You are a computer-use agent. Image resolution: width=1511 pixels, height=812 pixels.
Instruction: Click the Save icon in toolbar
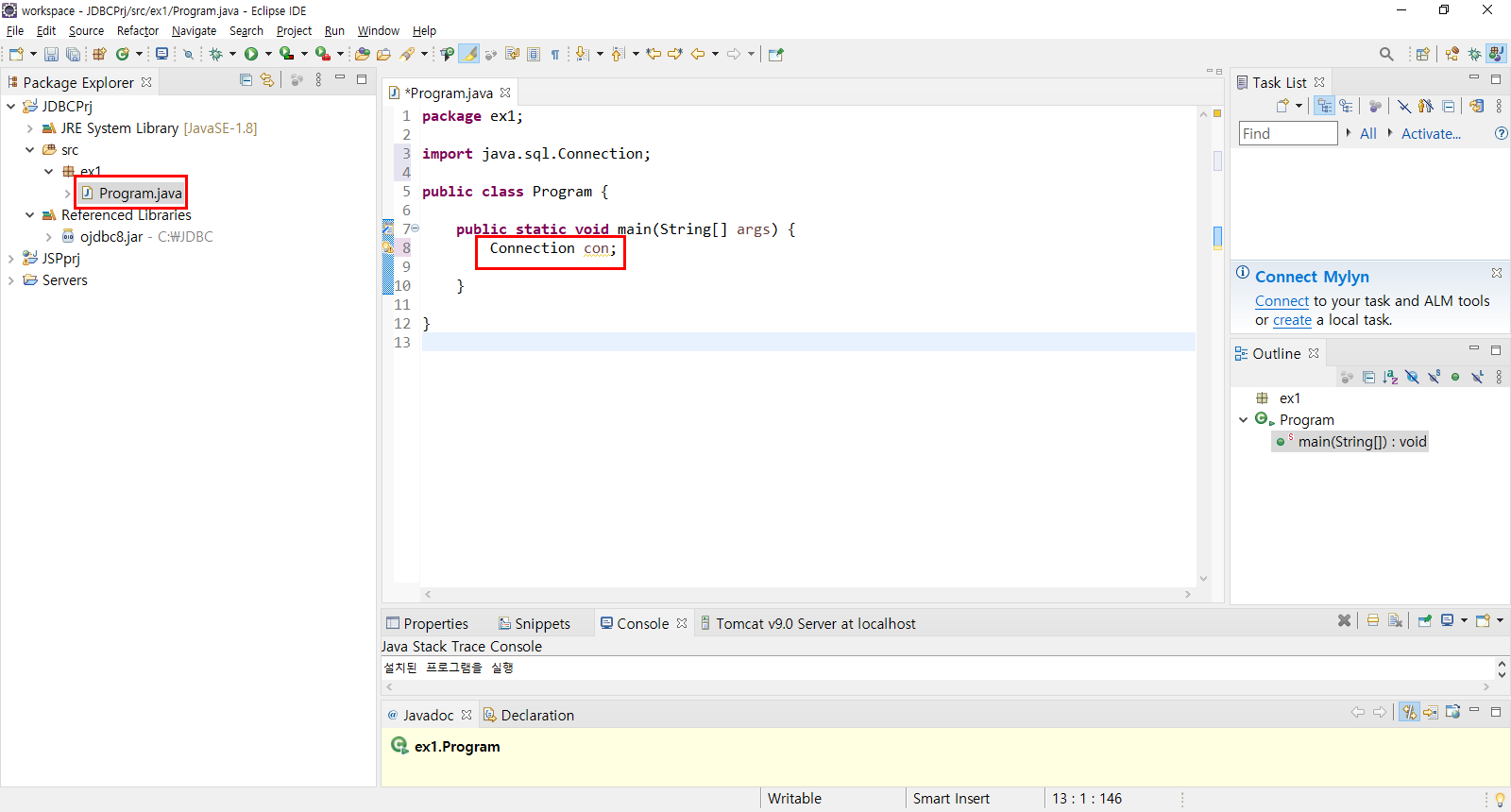pos(51,54)
